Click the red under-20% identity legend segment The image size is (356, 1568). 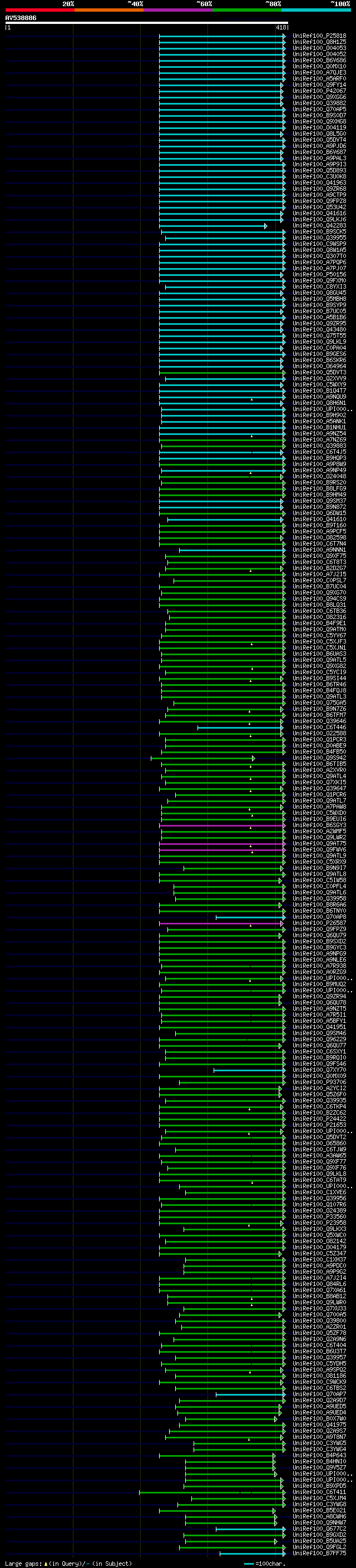[39, 10]
